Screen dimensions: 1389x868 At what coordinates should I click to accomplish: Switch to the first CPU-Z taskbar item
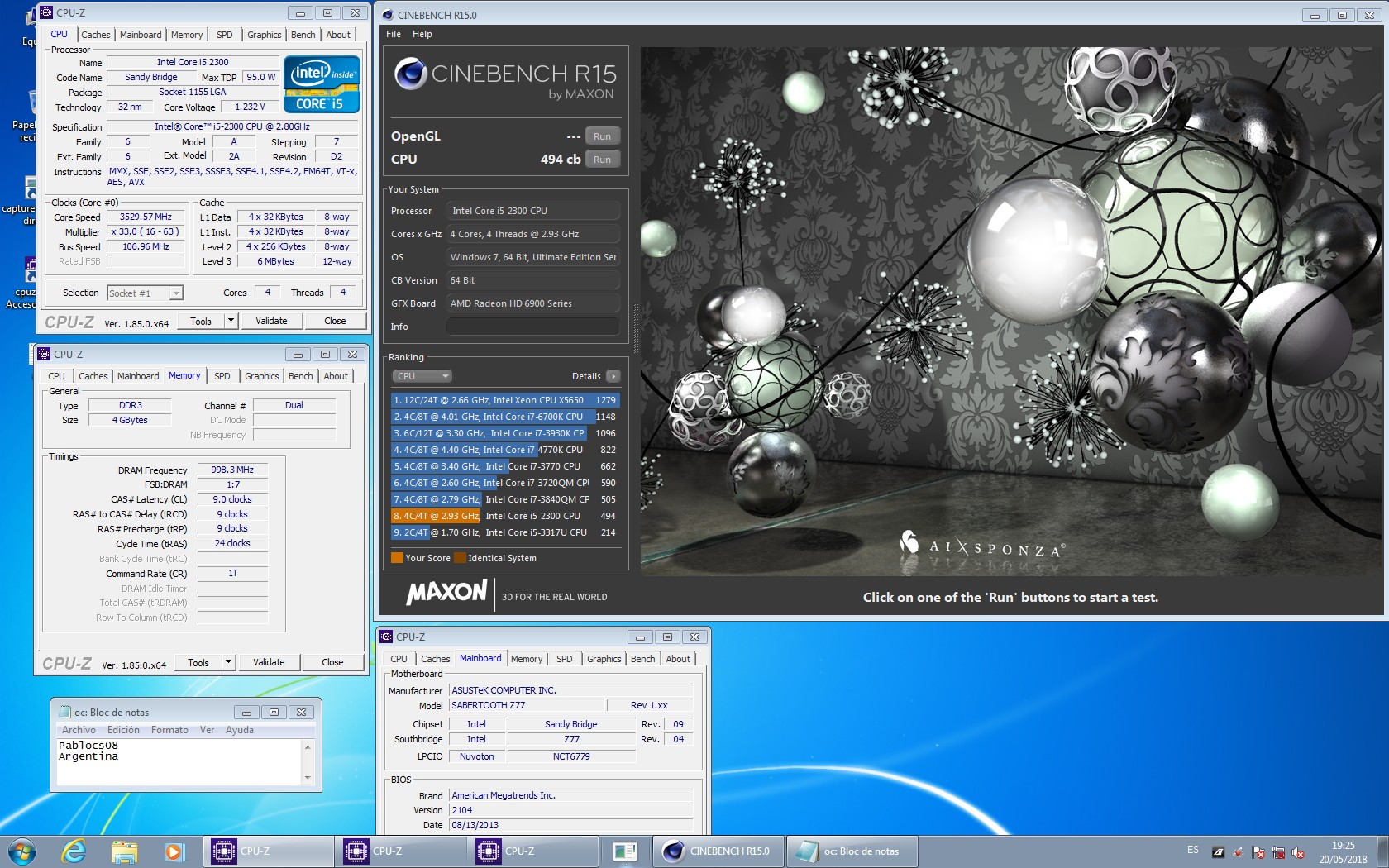coord(269,851)
